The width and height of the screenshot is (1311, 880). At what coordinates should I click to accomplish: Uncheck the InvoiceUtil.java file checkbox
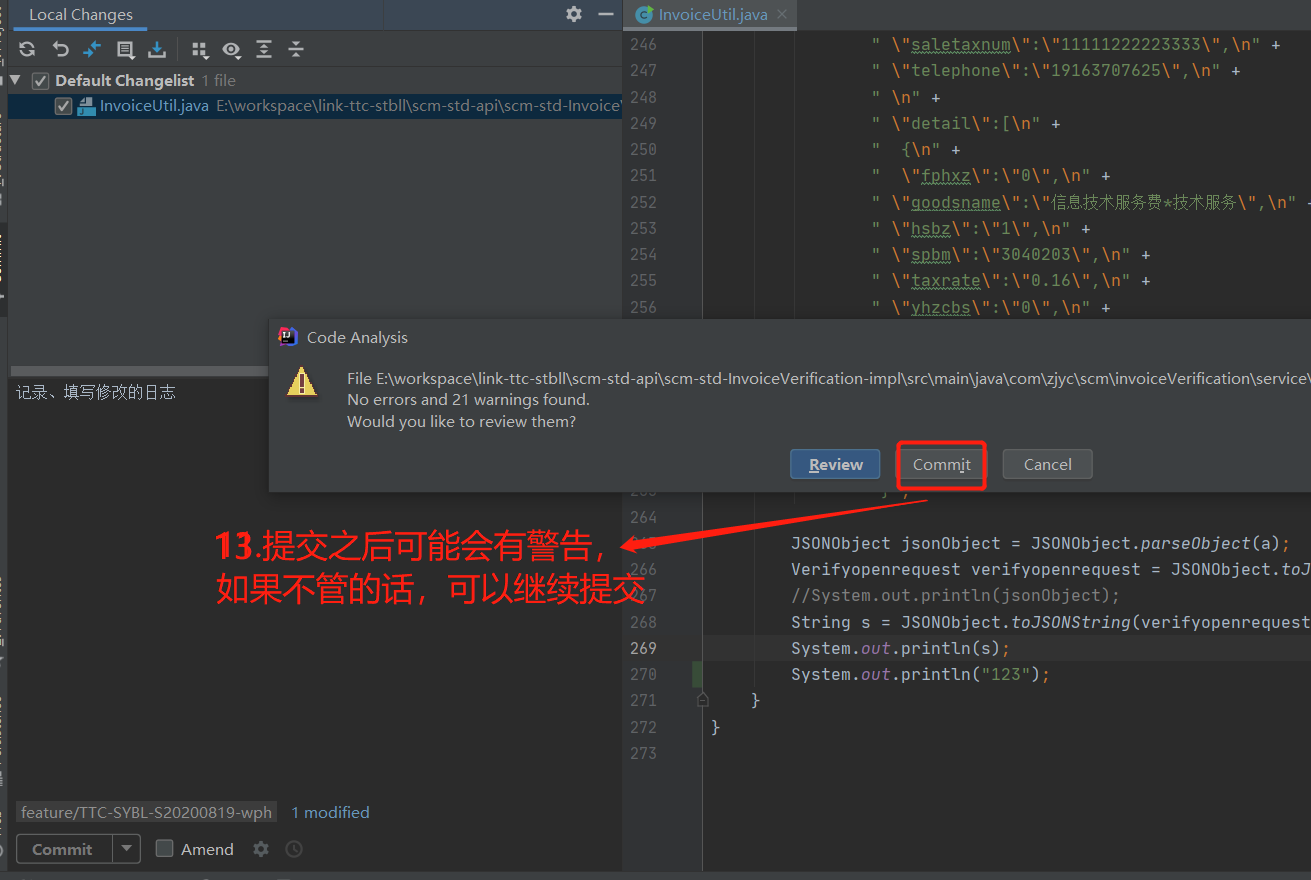63,106
